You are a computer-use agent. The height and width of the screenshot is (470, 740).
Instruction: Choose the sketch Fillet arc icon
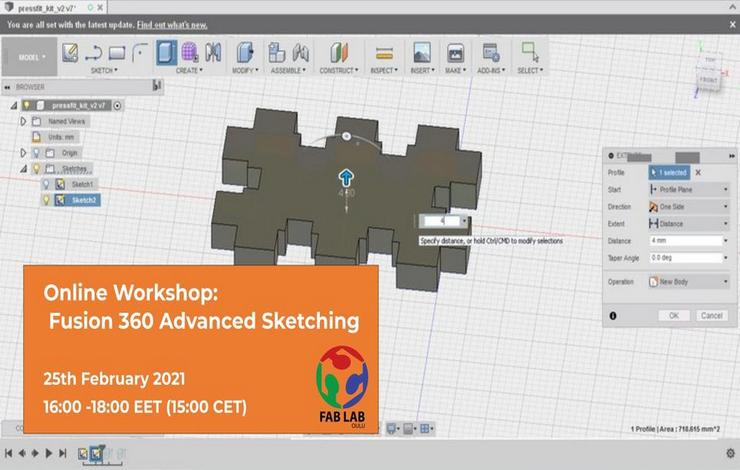coord(140,52)
